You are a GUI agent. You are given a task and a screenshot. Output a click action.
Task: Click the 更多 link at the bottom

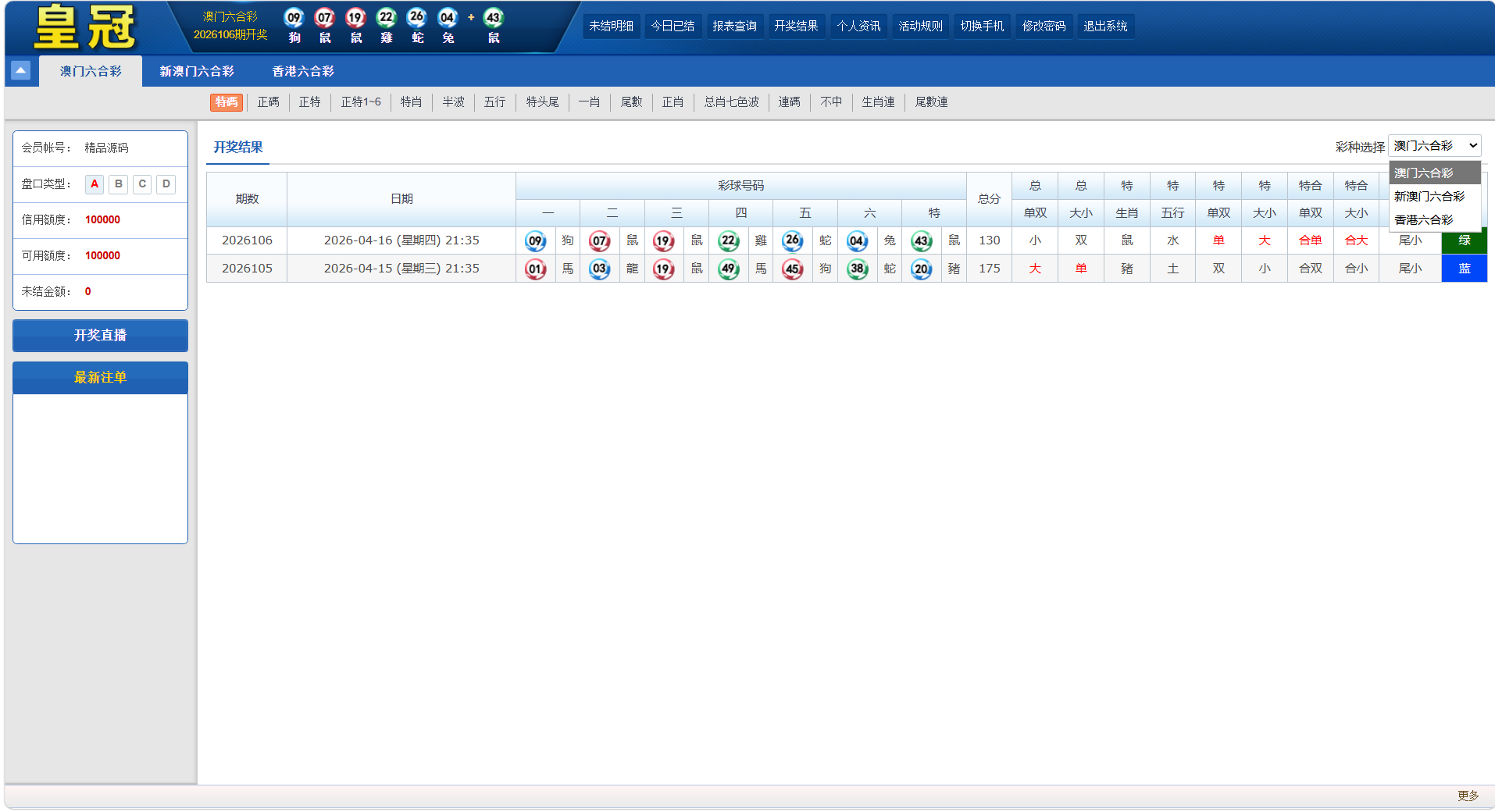point(1468,796)
